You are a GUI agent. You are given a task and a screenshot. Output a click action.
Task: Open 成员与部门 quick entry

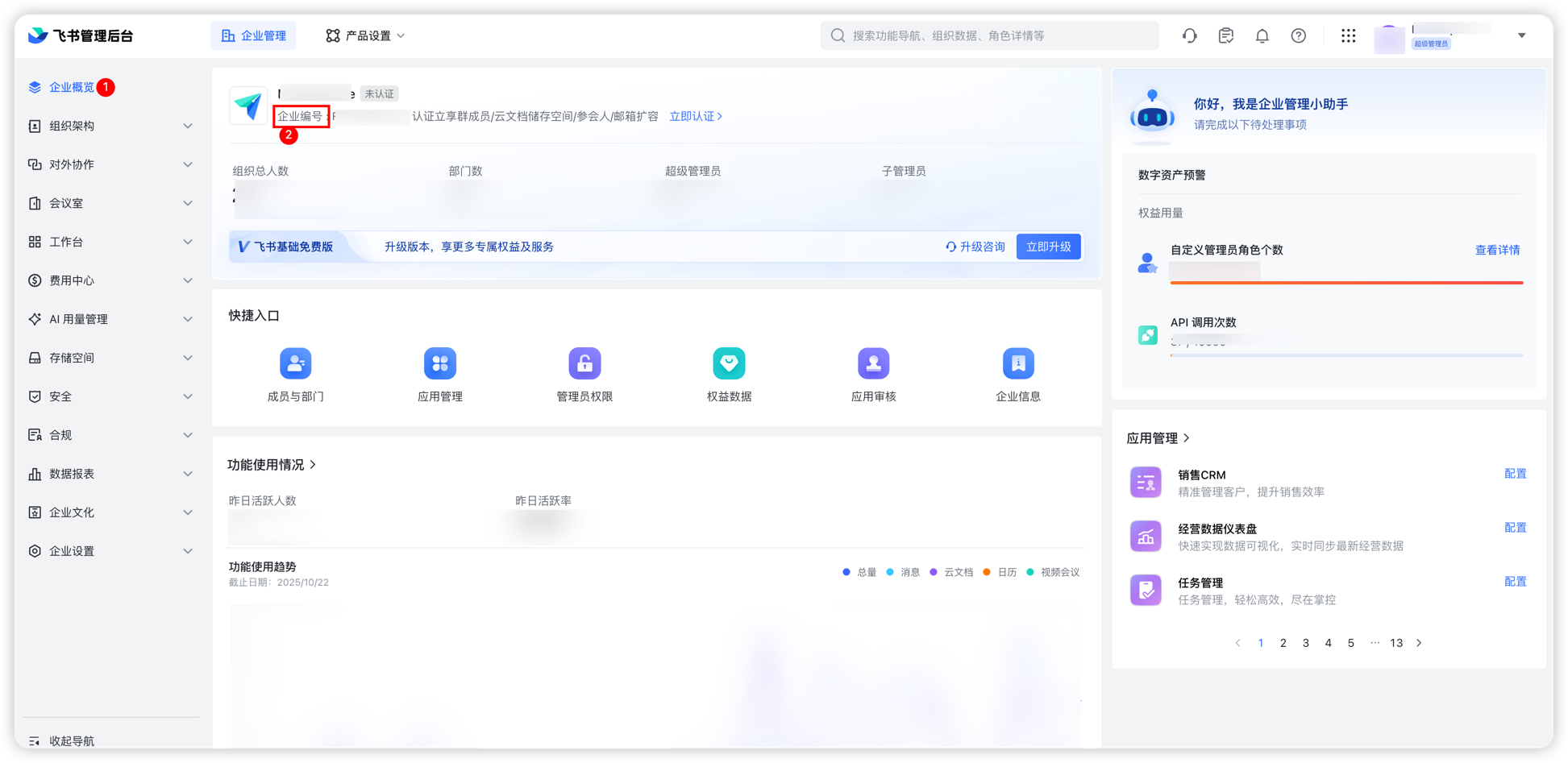click(x=295, y=373)
